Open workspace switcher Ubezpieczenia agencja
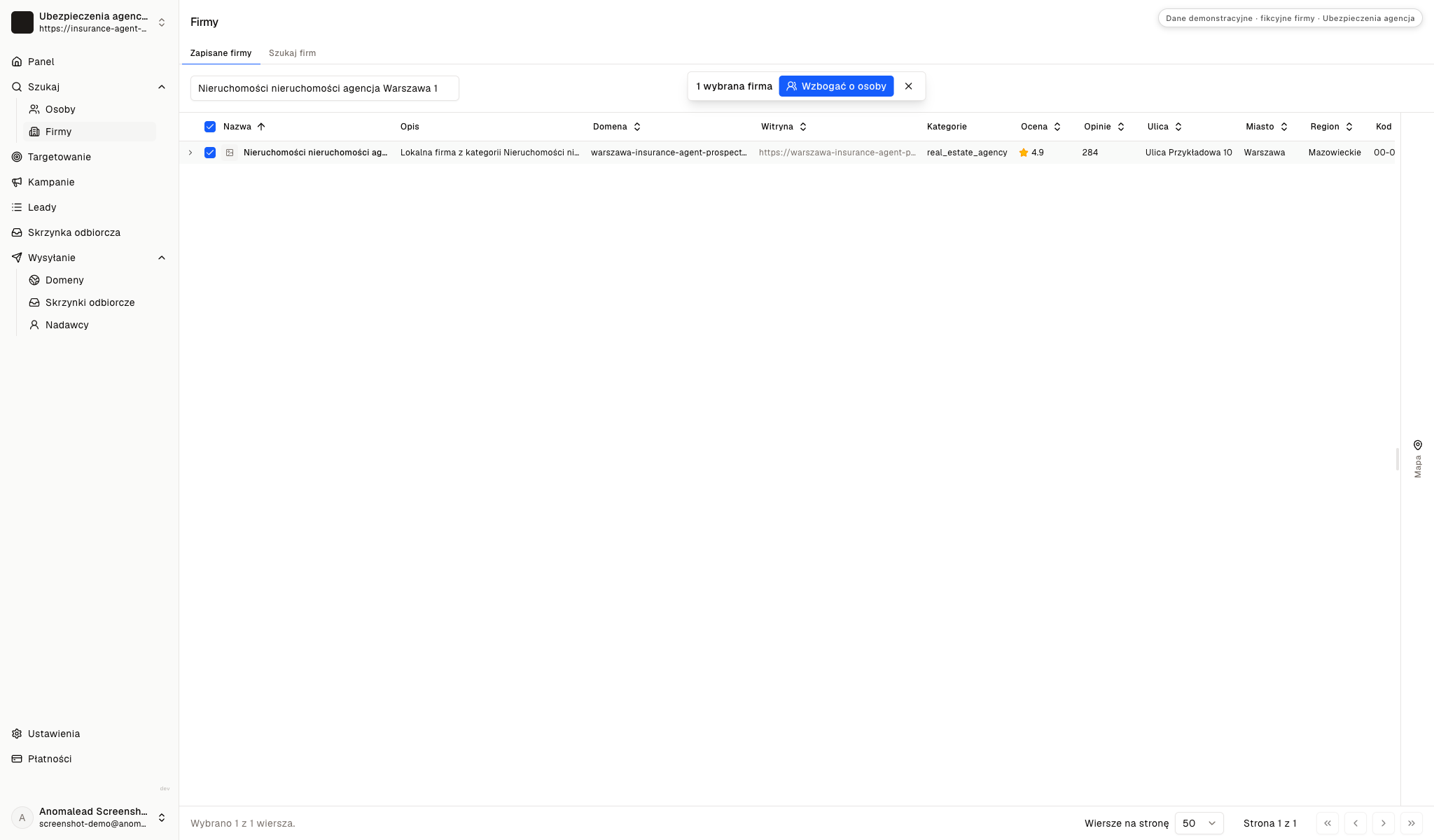Image resolution: width=1434 pixels, height=840 pixels. tap(89, 22)
